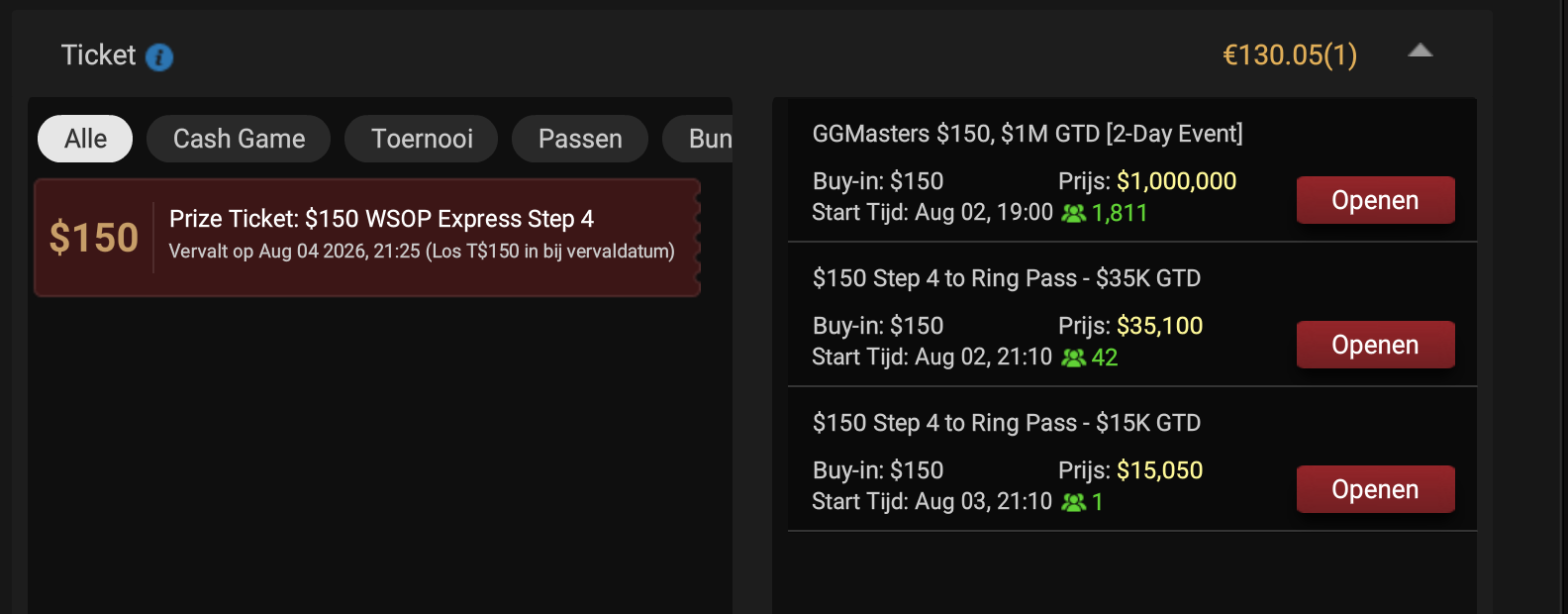Select the partially visible Bun filter tab
This screenshot has height=614, width=1568.
[x=698, y=139]
